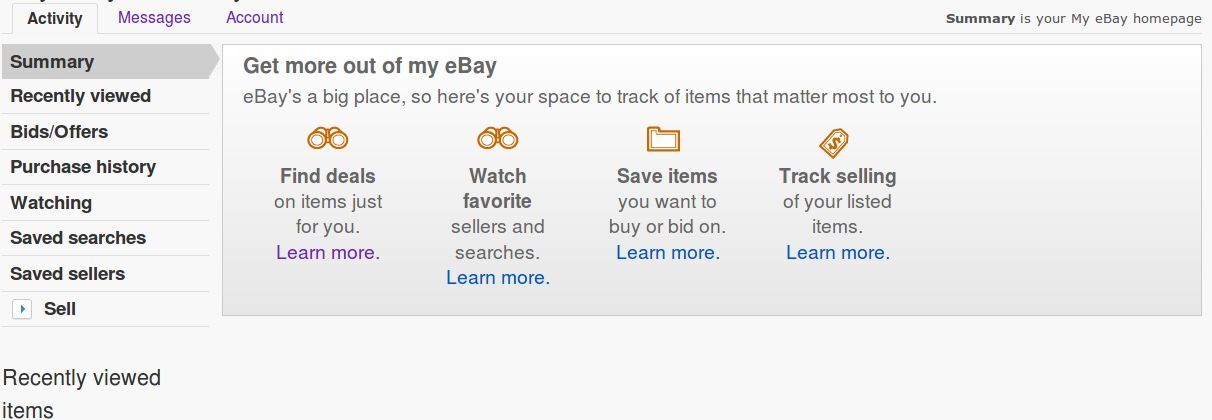
Task: Open Saved searches list
Action: 78,238
